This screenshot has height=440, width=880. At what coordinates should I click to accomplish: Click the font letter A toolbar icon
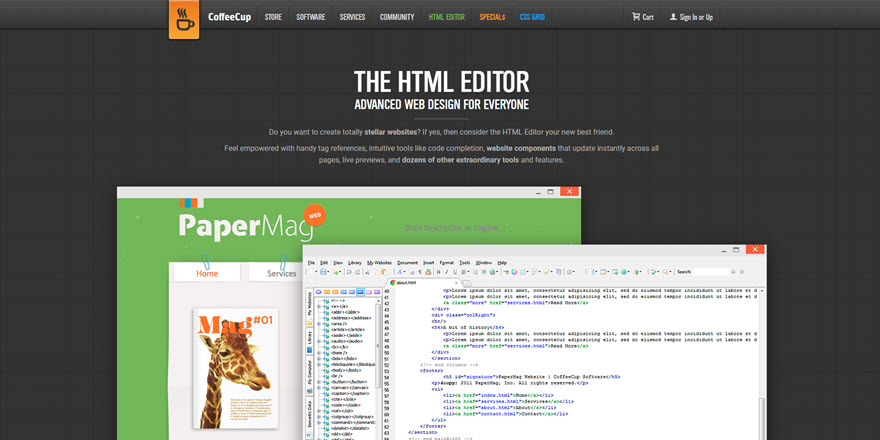(x=400, y=272)
